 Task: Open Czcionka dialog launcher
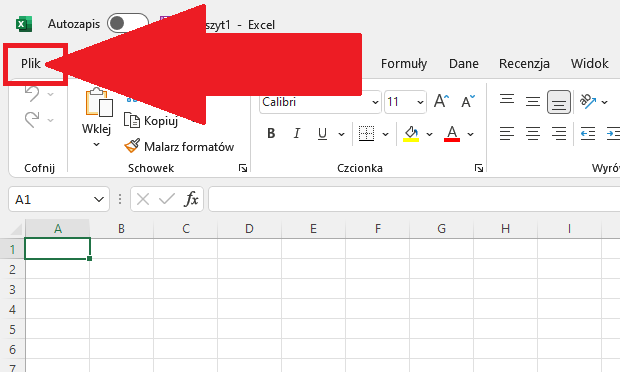(x=479, y=168)
